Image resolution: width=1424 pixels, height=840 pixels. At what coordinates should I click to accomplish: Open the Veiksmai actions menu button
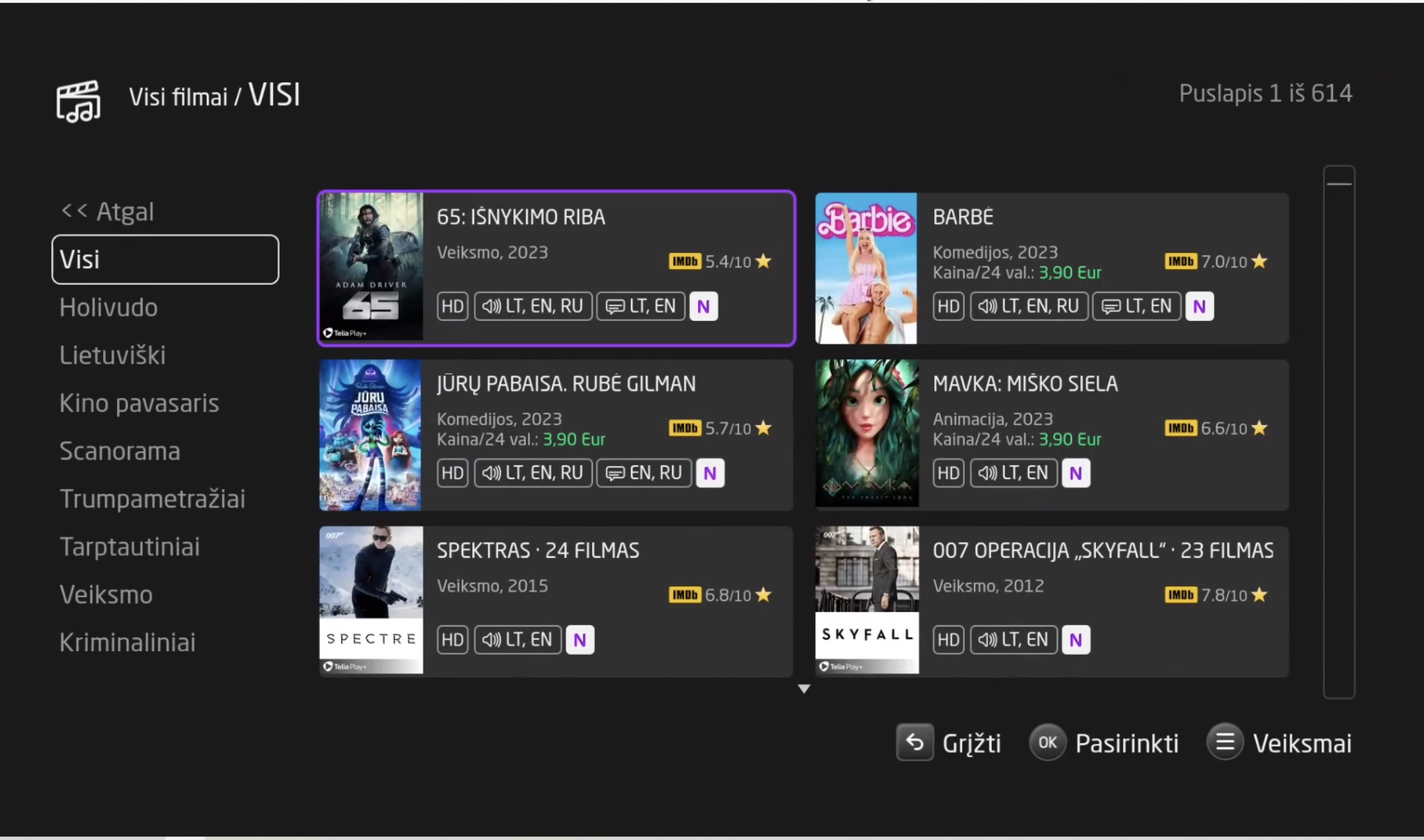pyautogui.click(x=1279, y=743)
